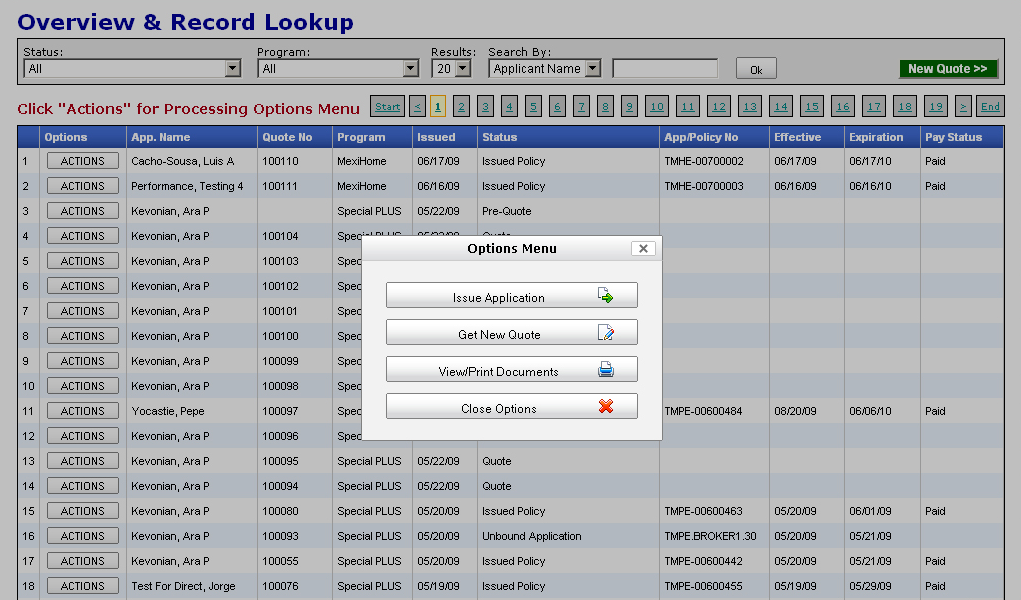Click the View/Print Documents printer icon

pyautogui.click(x=606, y=369)
